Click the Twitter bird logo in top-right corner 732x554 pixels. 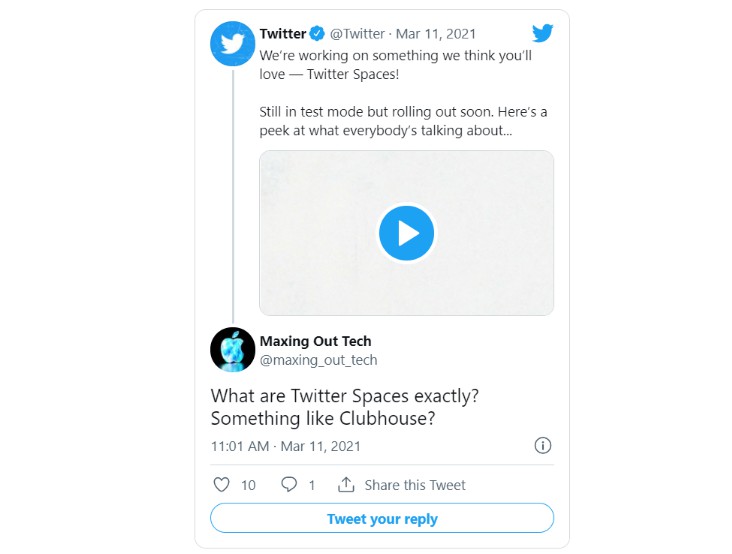(x=543, y=33)
